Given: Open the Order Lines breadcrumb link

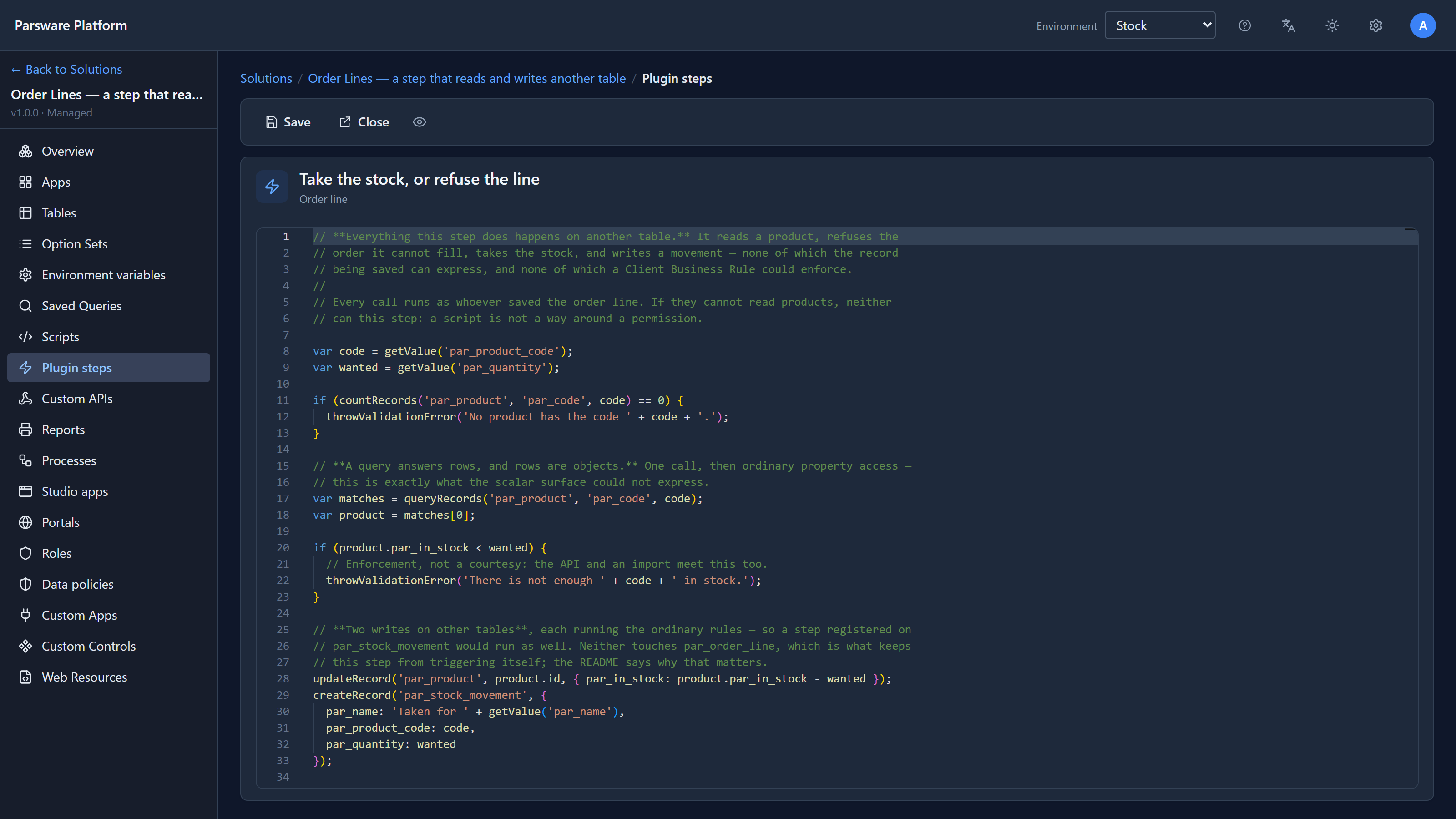Looking at the screenshot, I should coord(467,78).
